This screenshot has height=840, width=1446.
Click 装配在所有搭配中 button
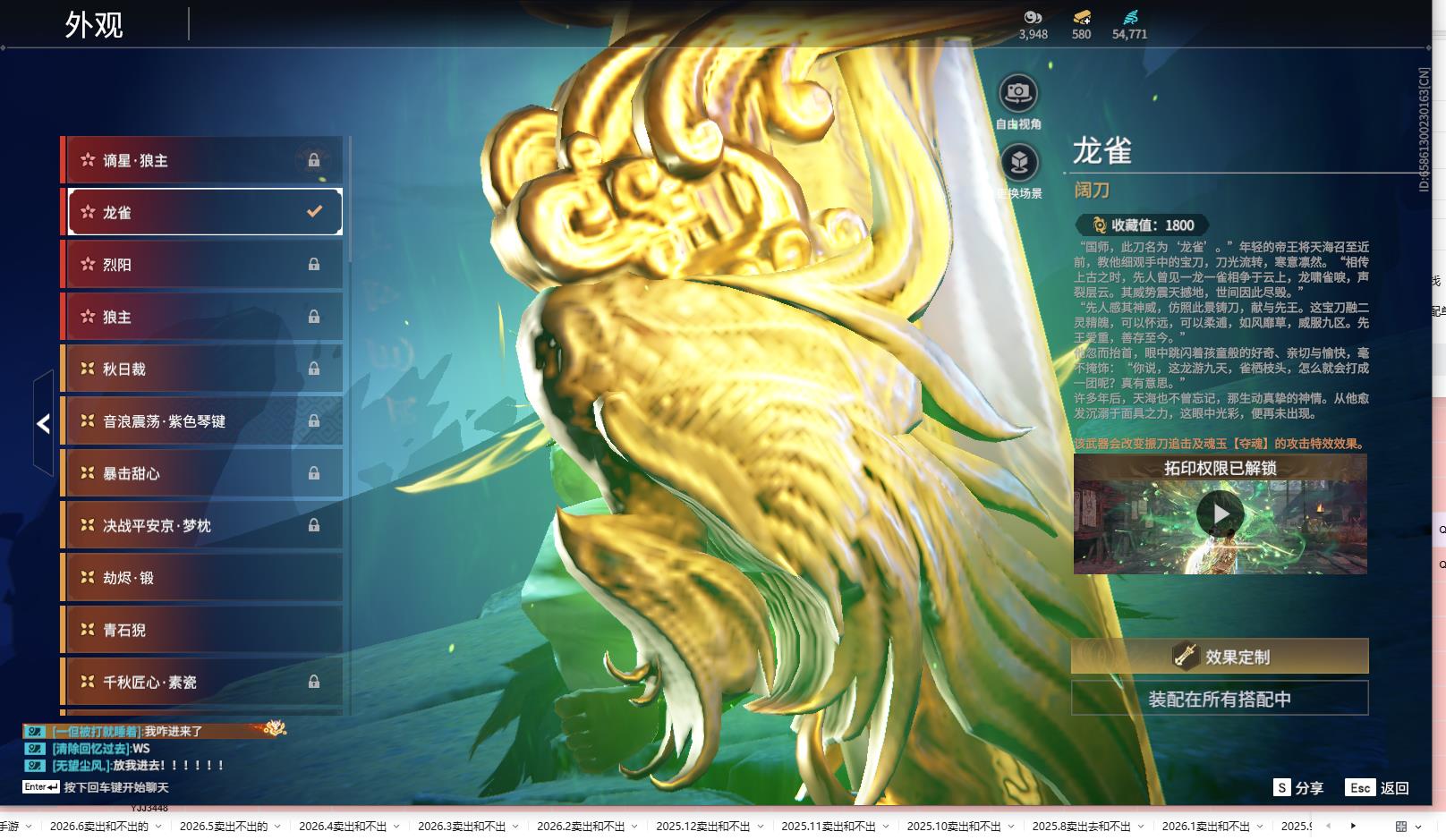(x=1220, y=699)
